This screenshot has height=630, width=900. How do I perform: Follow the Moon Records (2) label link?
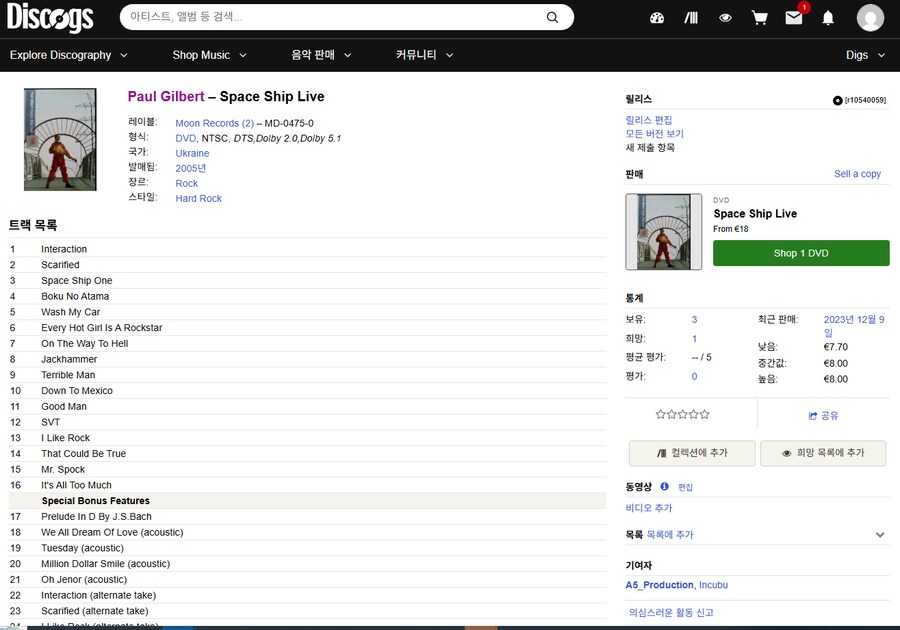[214, 123]
